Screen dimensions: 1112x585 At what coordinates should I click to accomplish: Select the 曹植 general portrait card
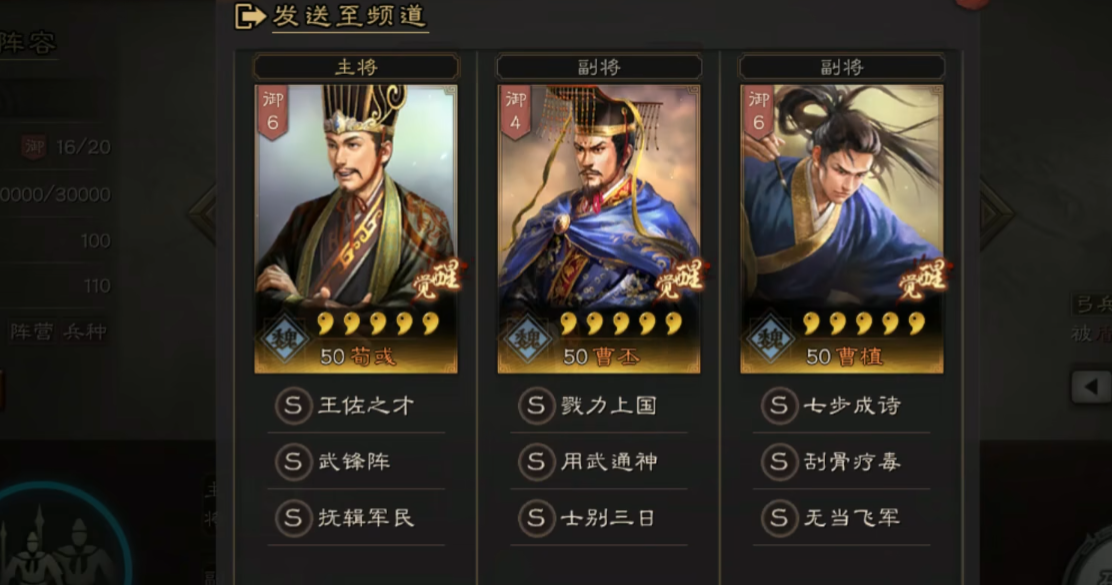tap(842, 229)
